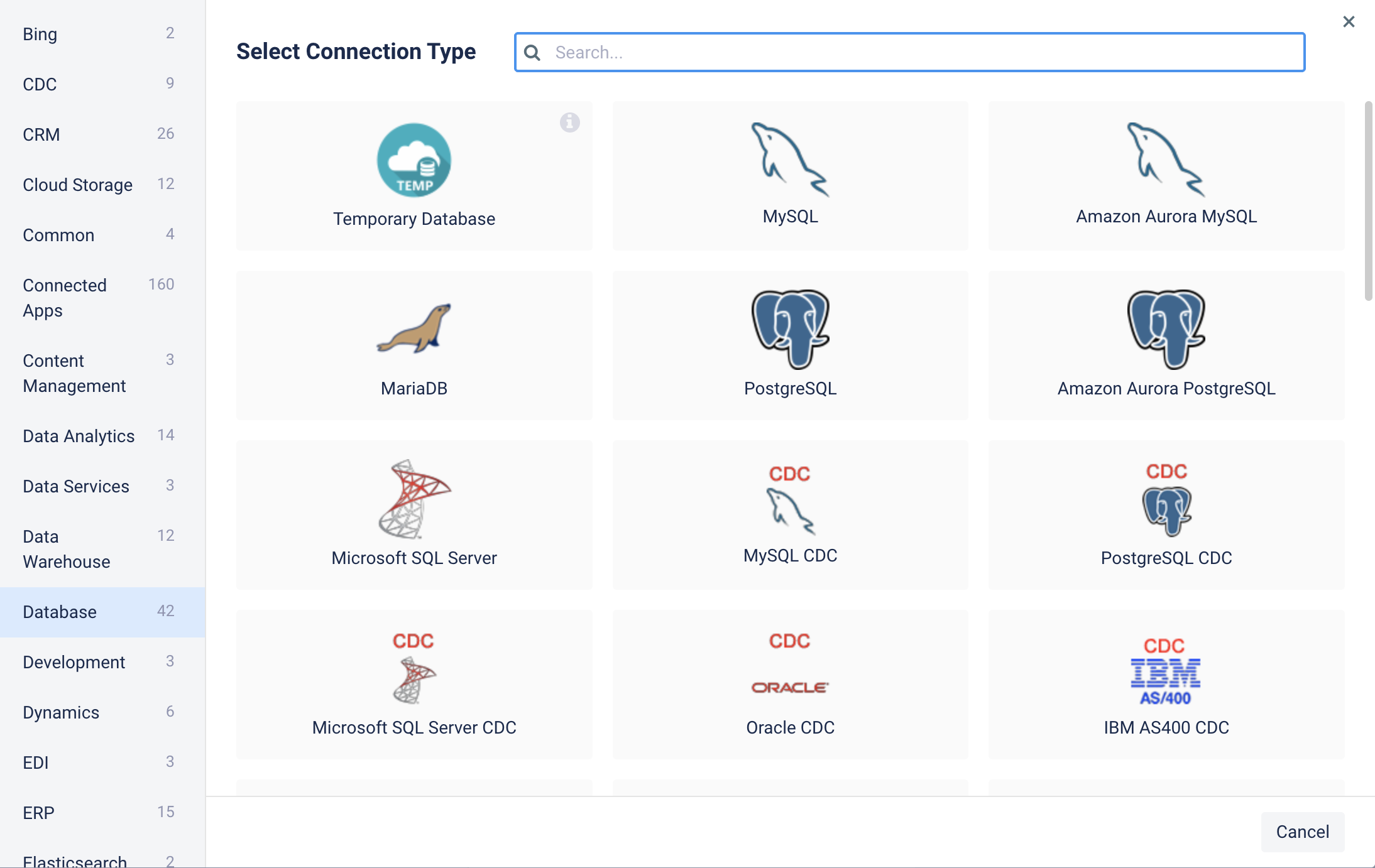Screen dimensions: 1375x868
Task: Select the Microsoft SQL Server CDC icon
Action: pos(414,668)
